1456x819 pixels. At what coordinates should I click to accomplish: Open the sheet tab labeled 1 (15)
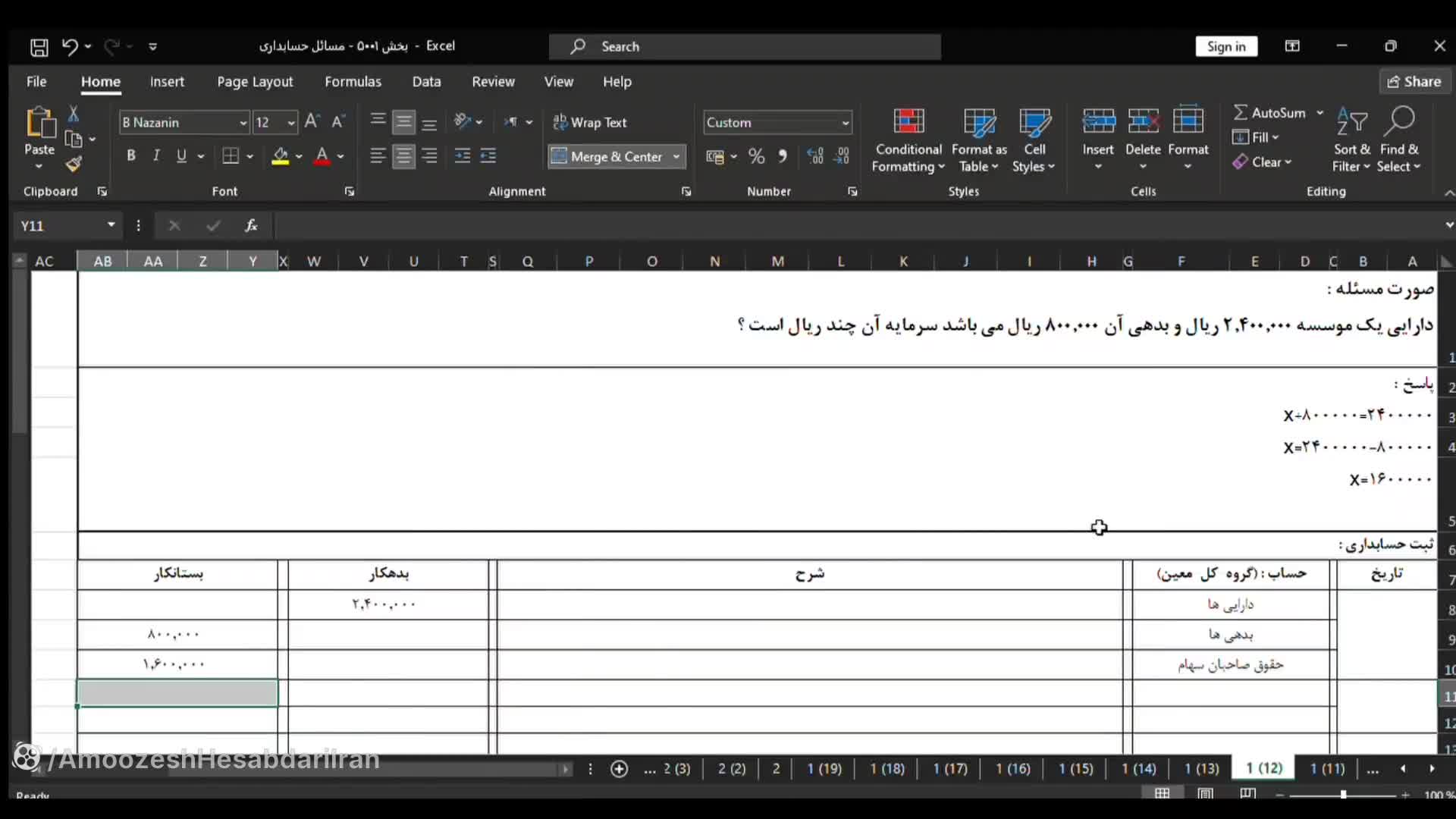click(1075, 768)
